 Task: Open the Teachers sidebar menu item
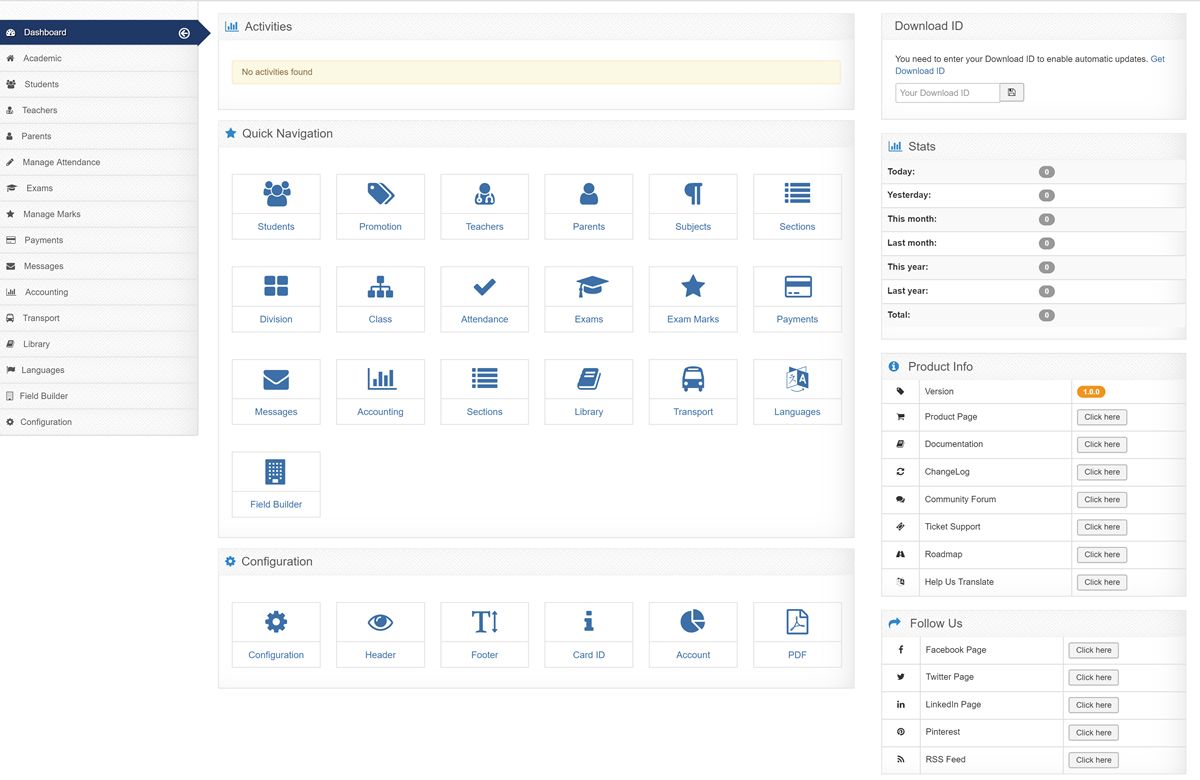[x=99, y=110]
